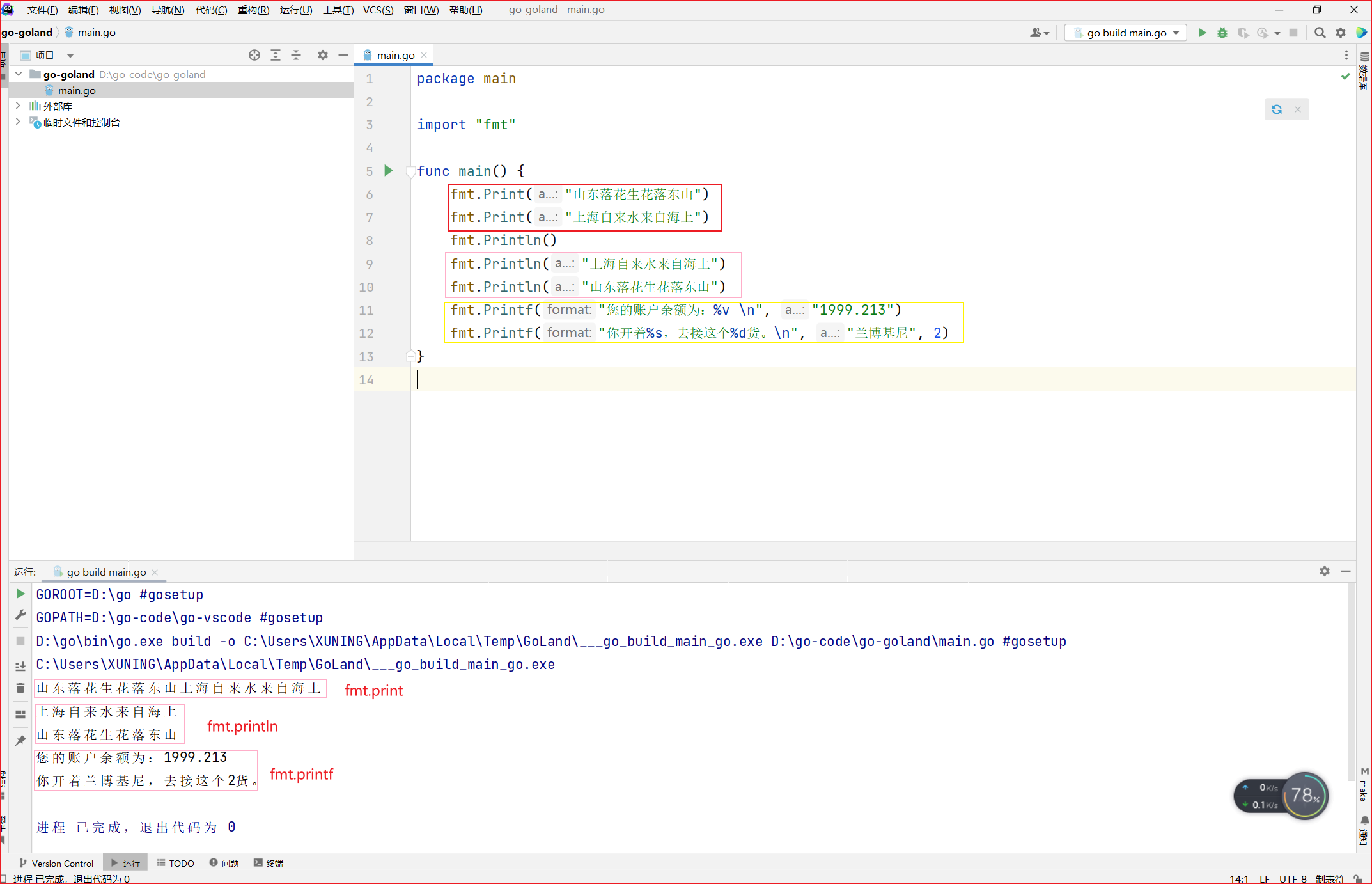Toggle soft-wrap icon in Run panel

click(20, 666)
